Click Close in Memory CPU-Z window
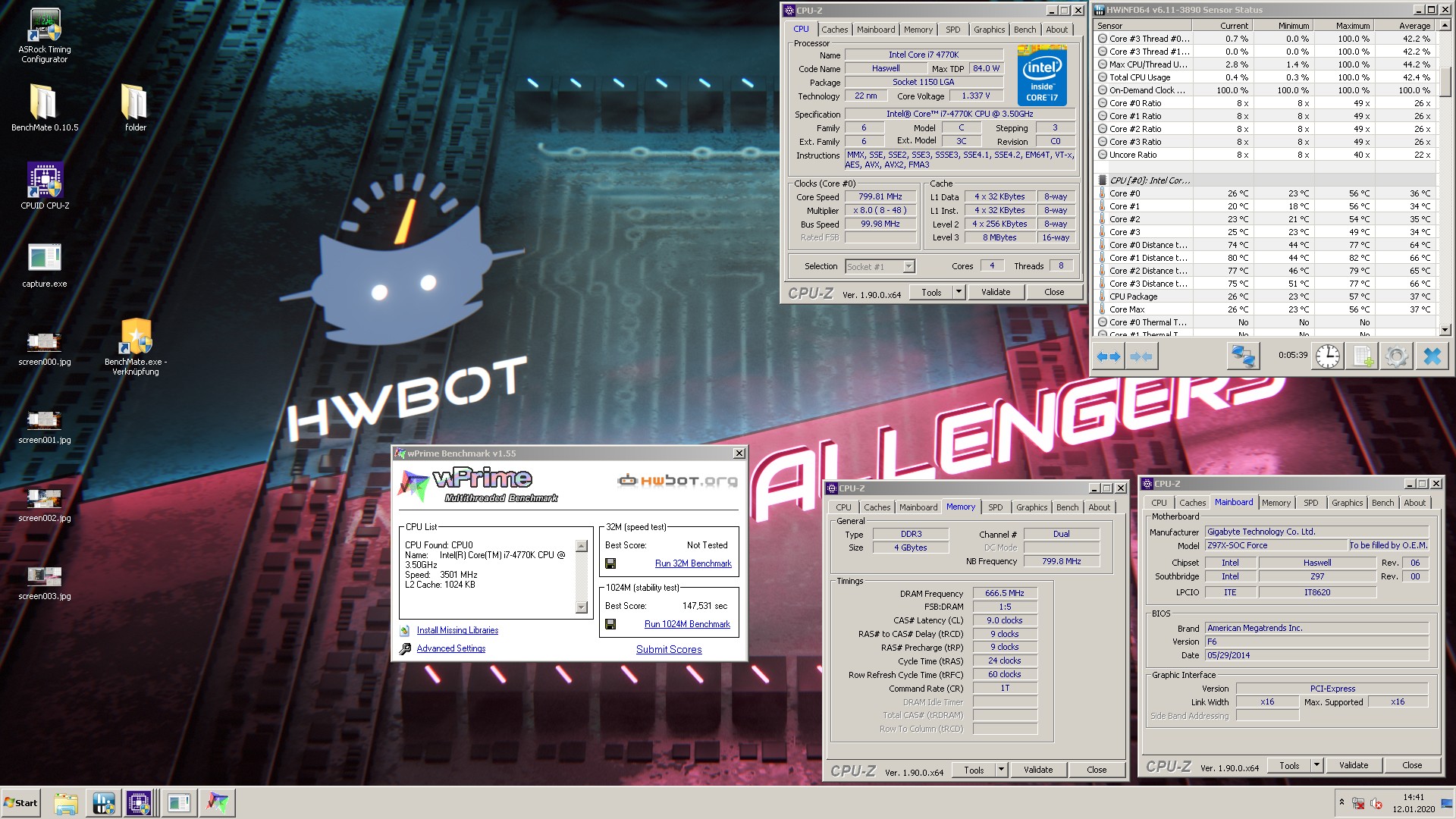This screenshot has height=819, width=1456. 1097,770
